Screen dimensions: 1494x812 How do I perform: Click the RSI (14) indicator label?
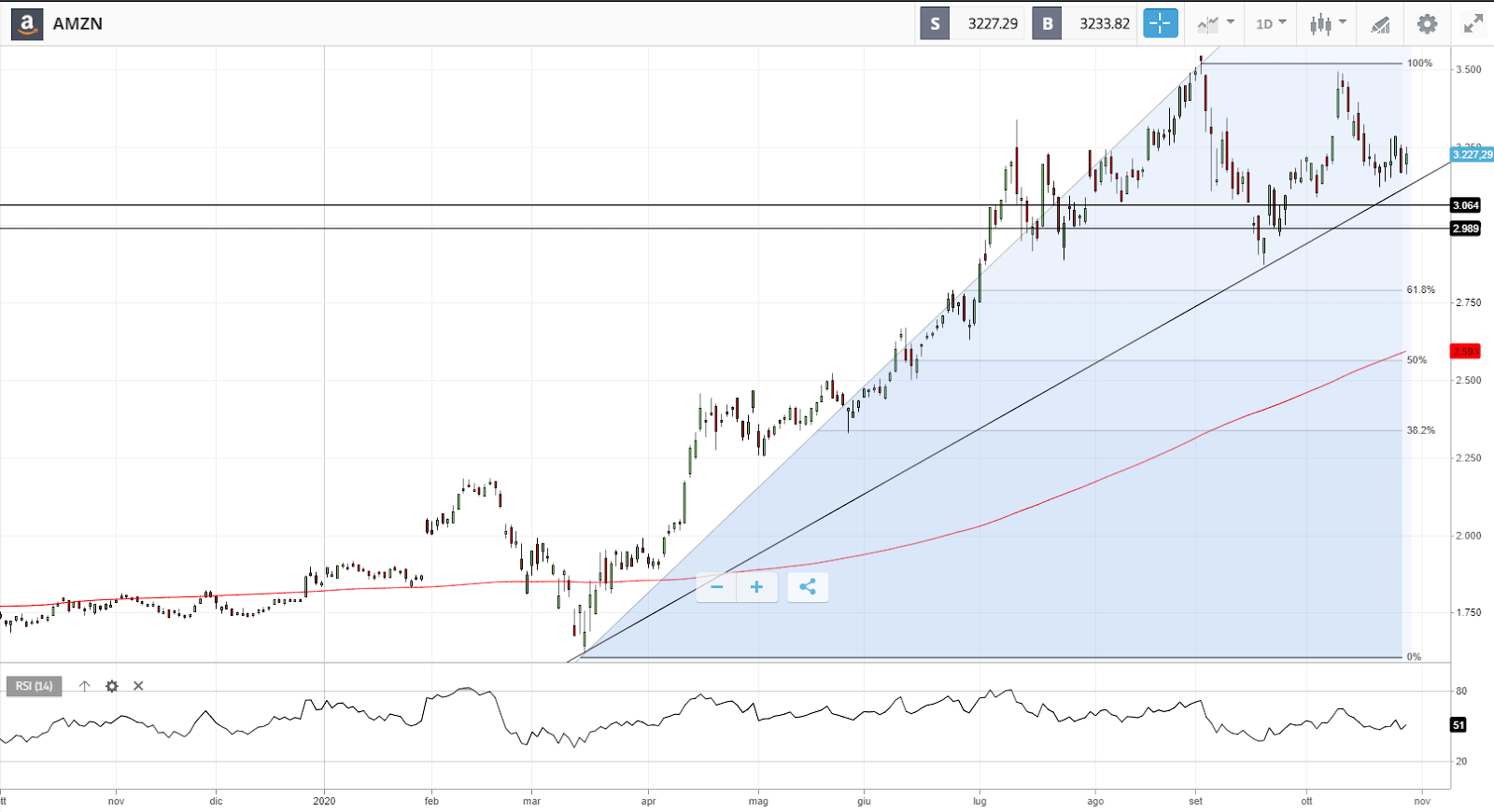(35, 686)
